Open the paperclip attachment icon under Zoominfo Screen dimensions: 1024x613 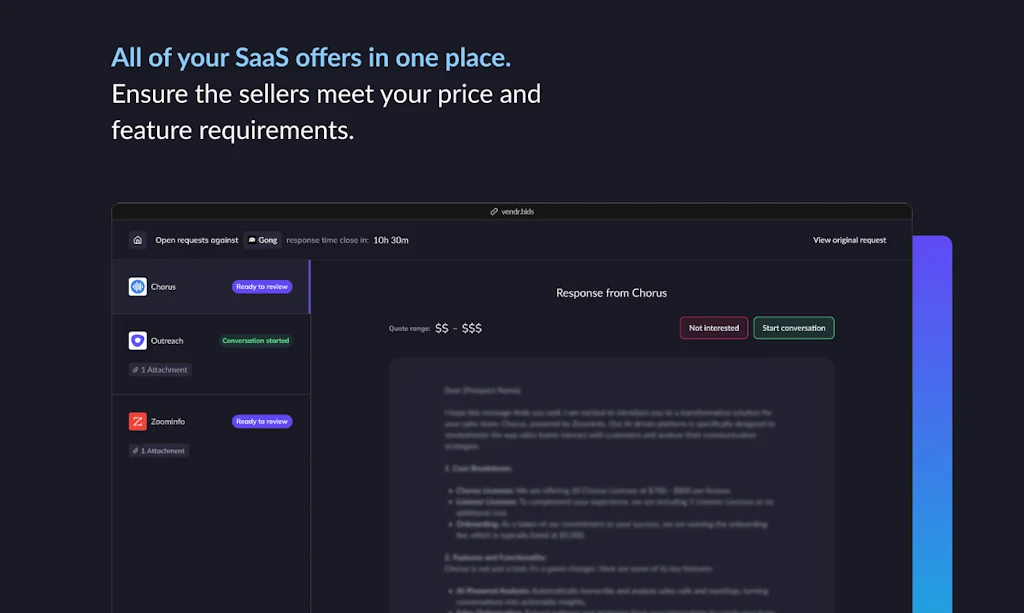click(138, 451)
